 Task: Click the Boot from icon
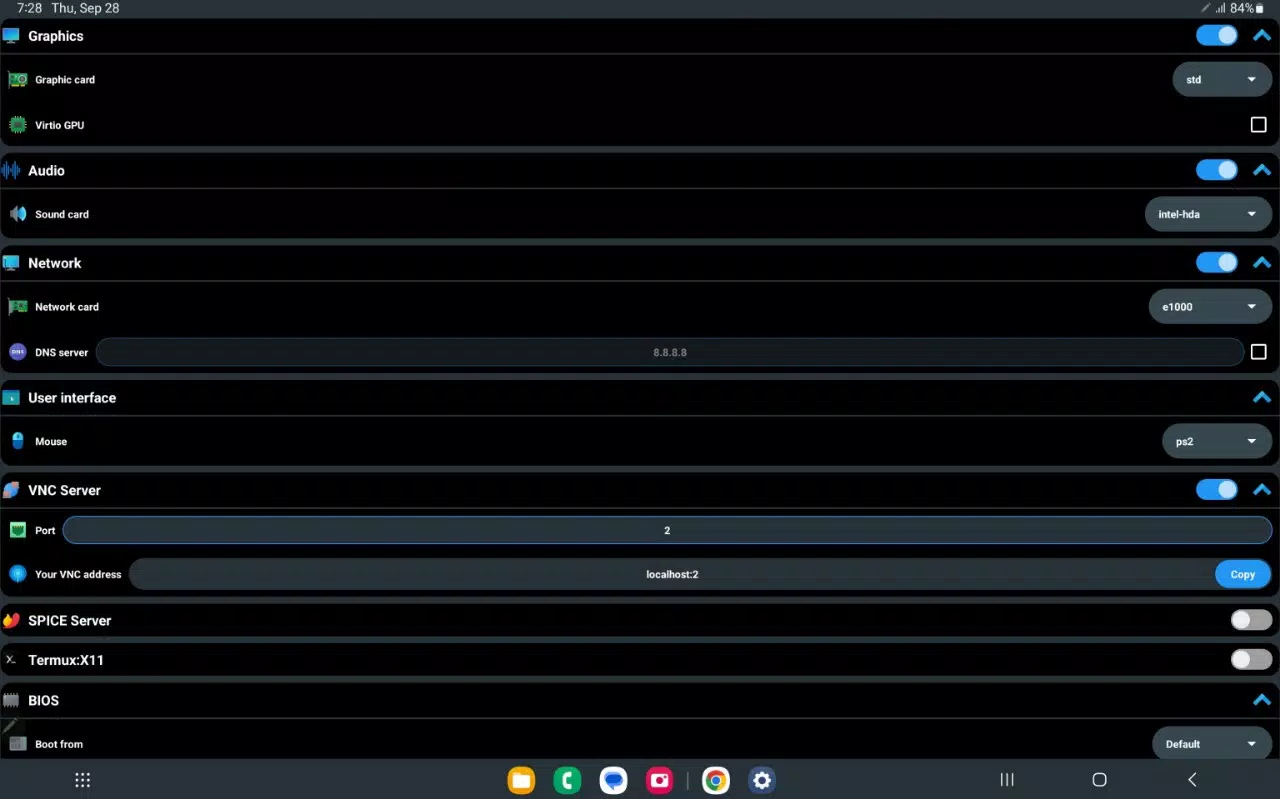click(x=18, y=744)
